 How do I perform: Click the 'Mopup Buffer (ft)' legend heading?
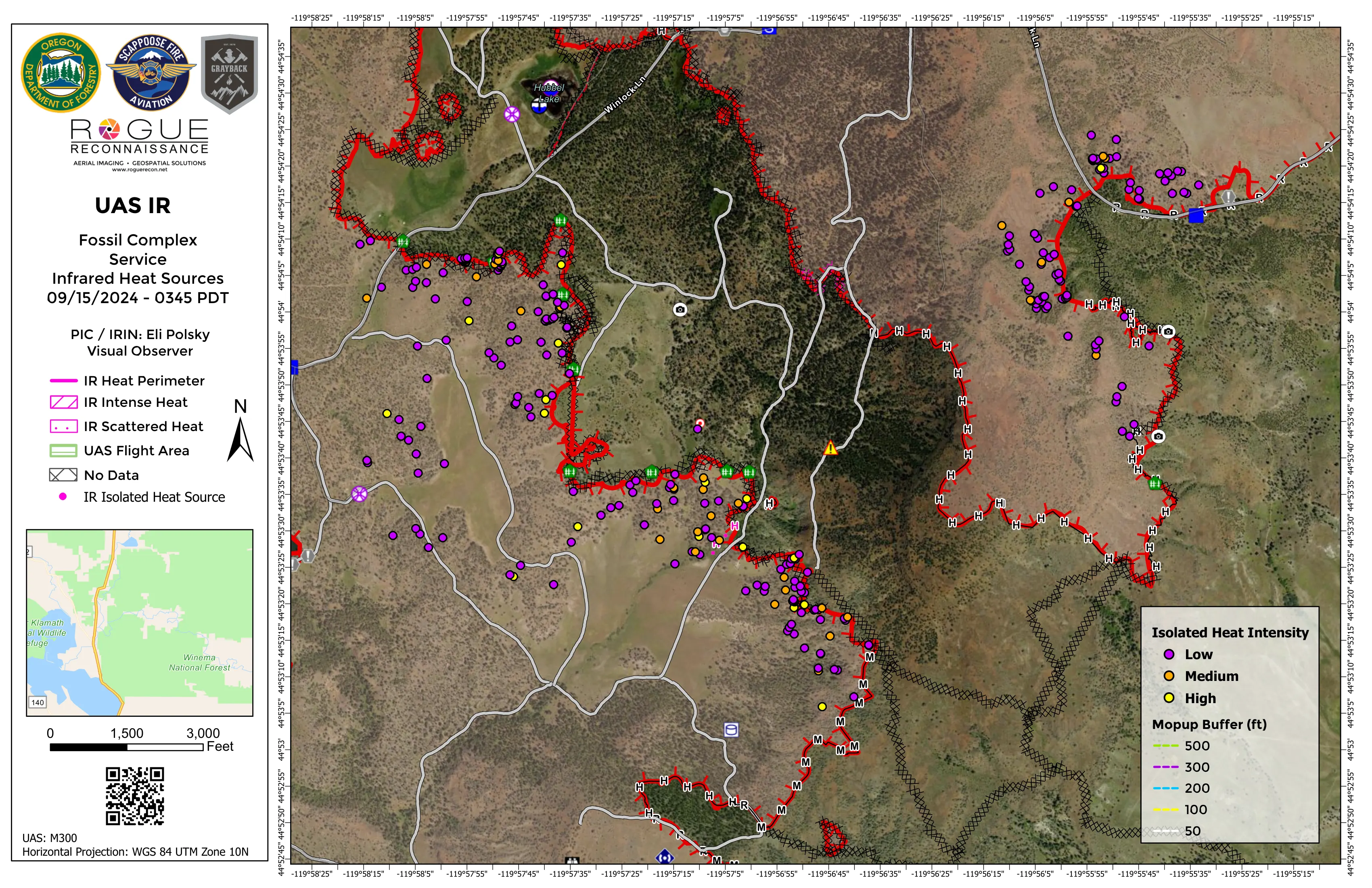click(x=1209, y=724)
